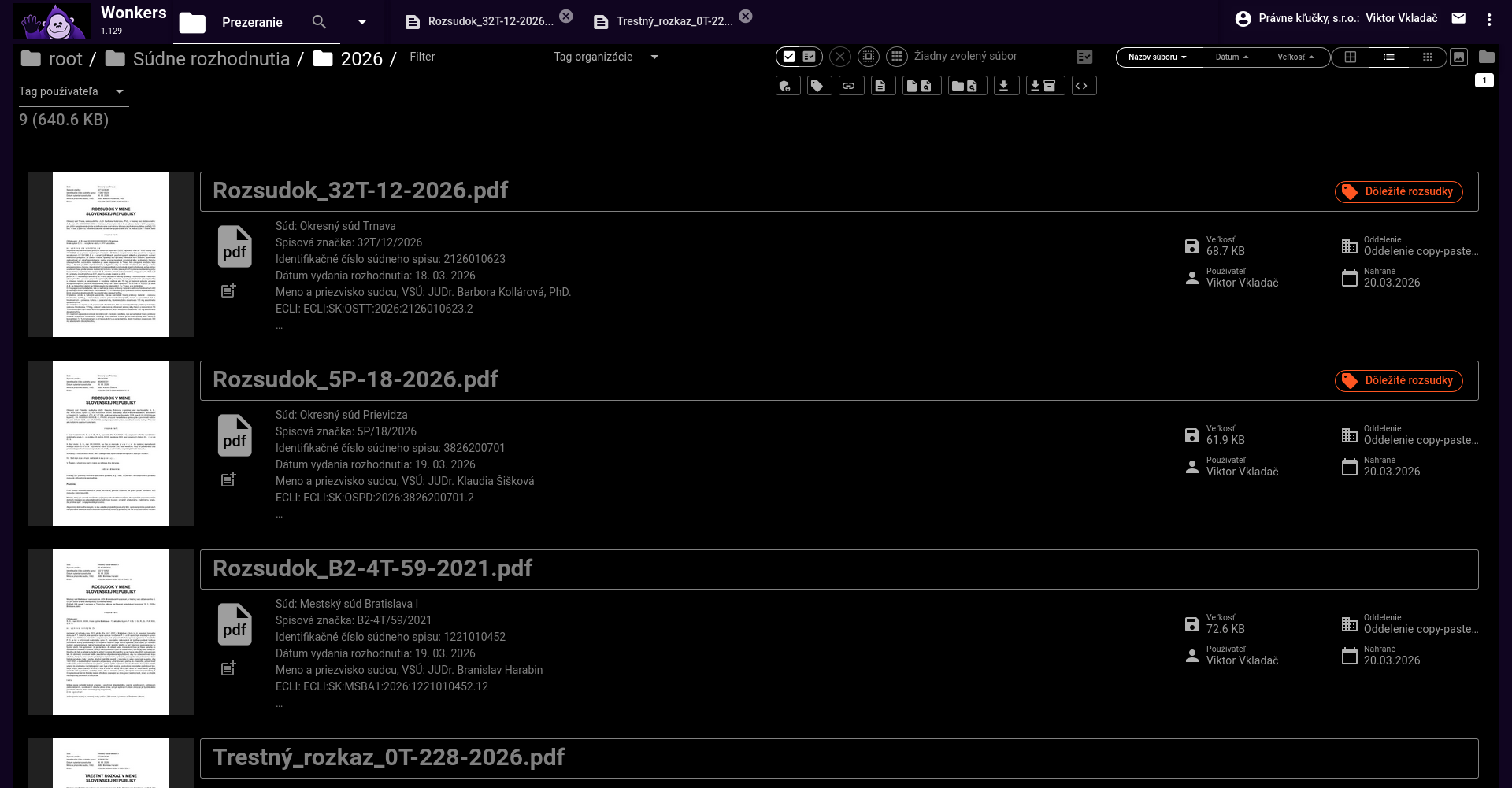Click the folder search toolbar icon
Viewport: 1512px width, 788px height.
click(x=967, y=86)
